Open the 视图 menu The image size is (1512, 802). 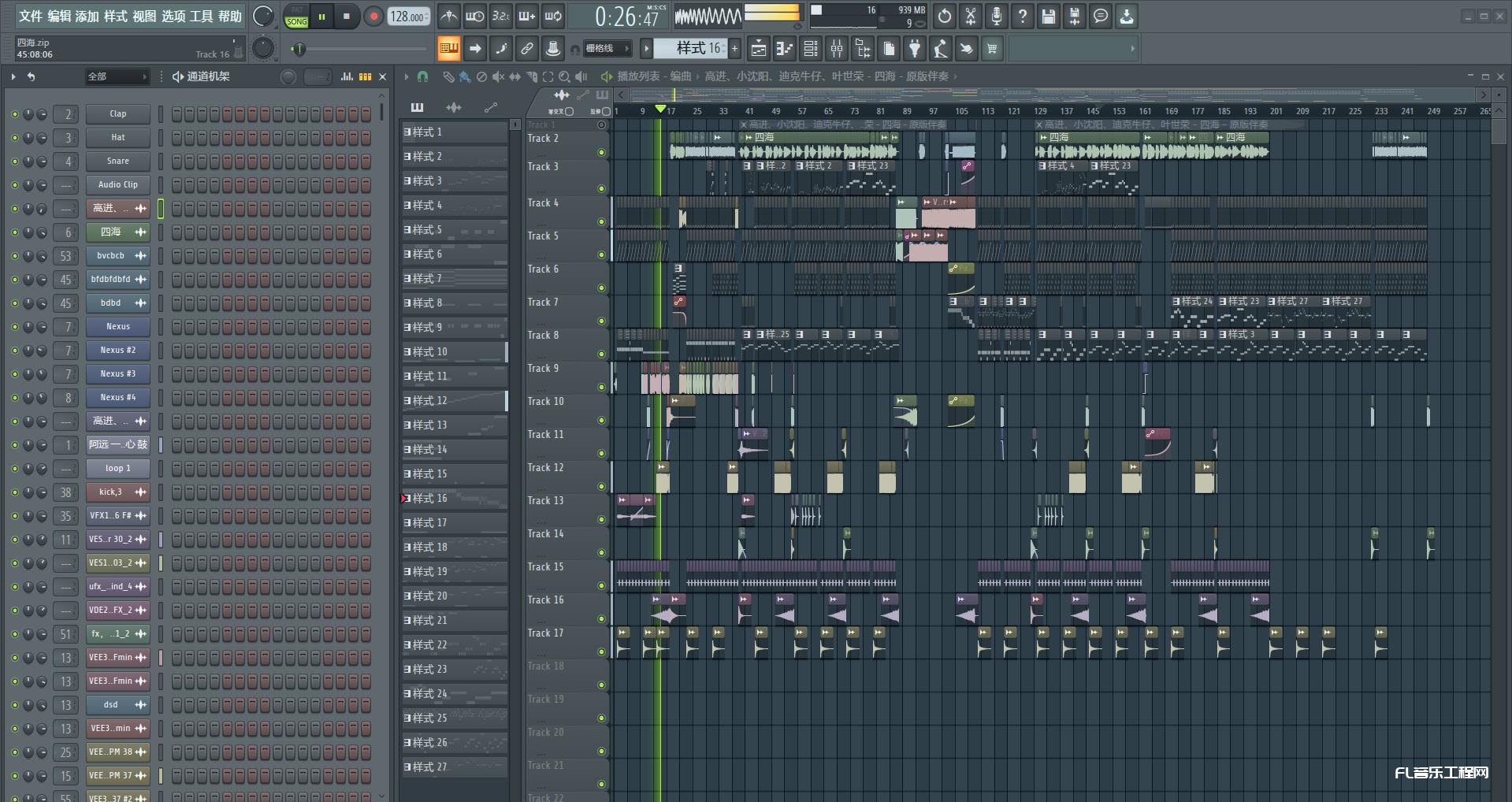click(x=144, y=16)
